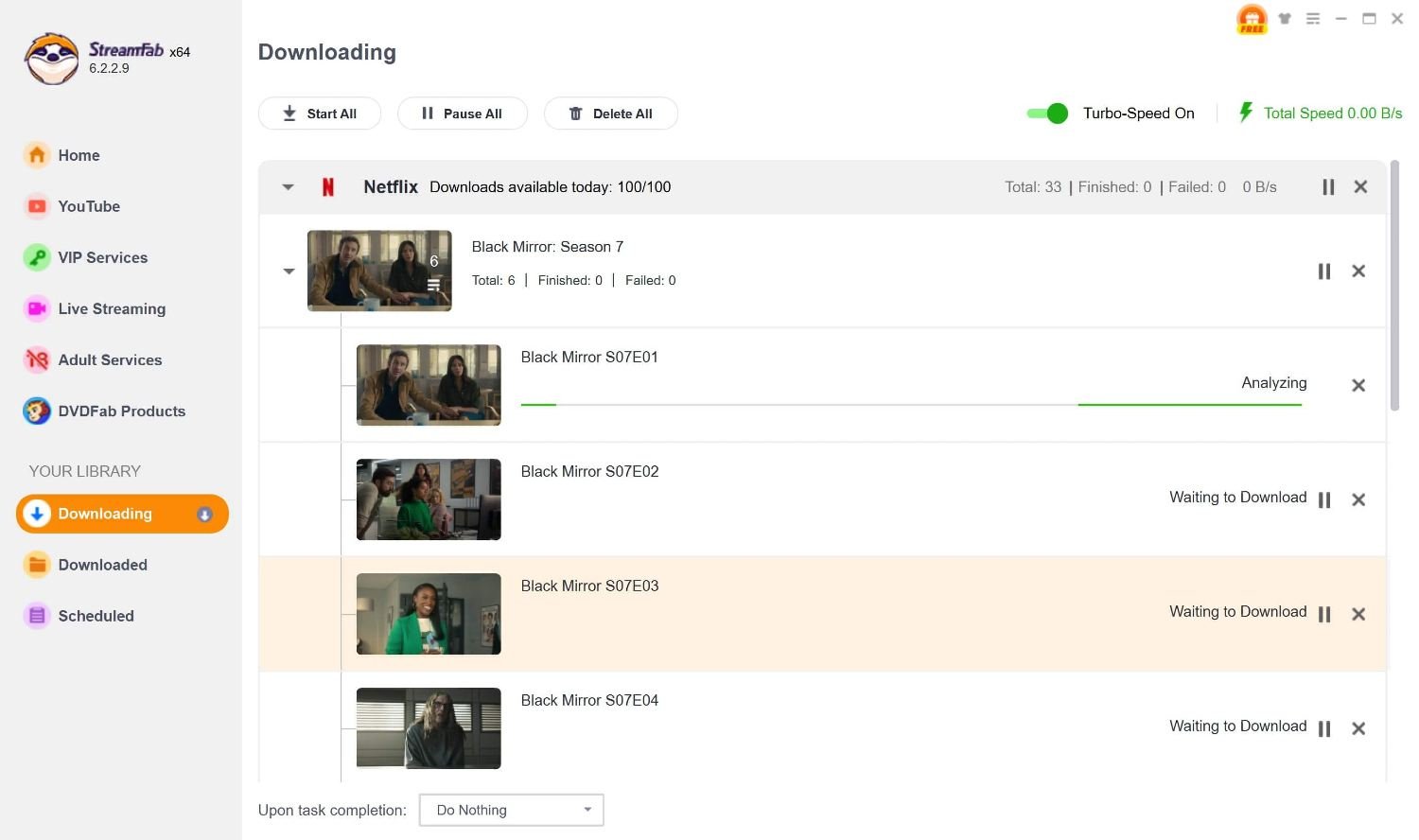Click the shirt skin icon in title bar

coord(1285,19)
